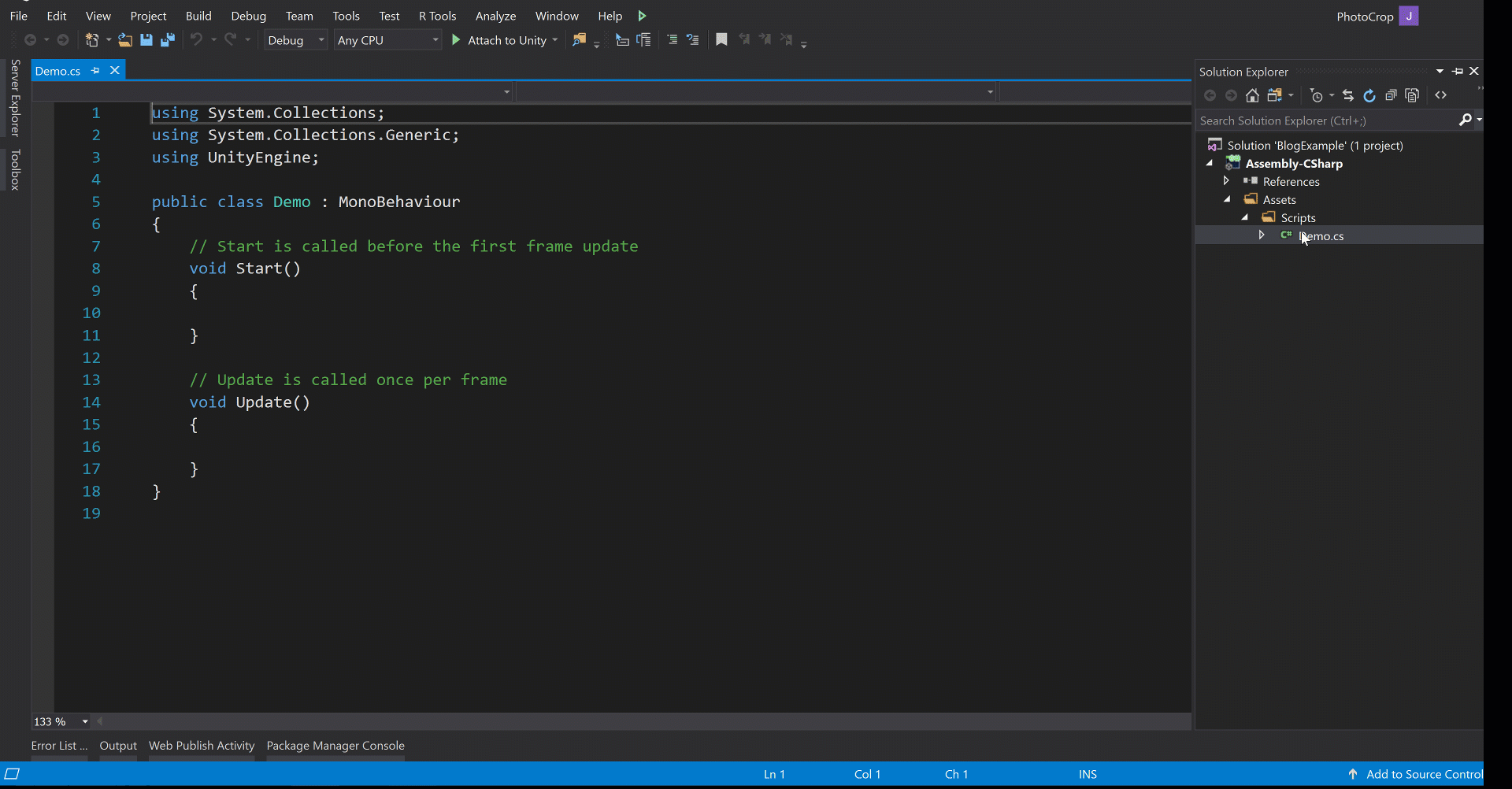This screenshot has width=1512, height=789.
Task: Open the R Tools menu
Action: (x=438, y=16)
